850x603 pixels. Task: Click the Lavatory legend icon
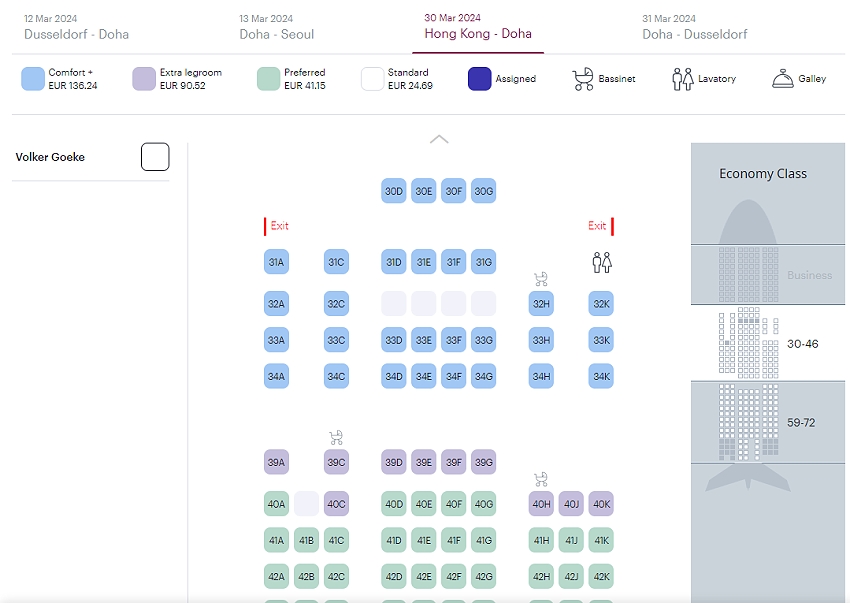682,79
